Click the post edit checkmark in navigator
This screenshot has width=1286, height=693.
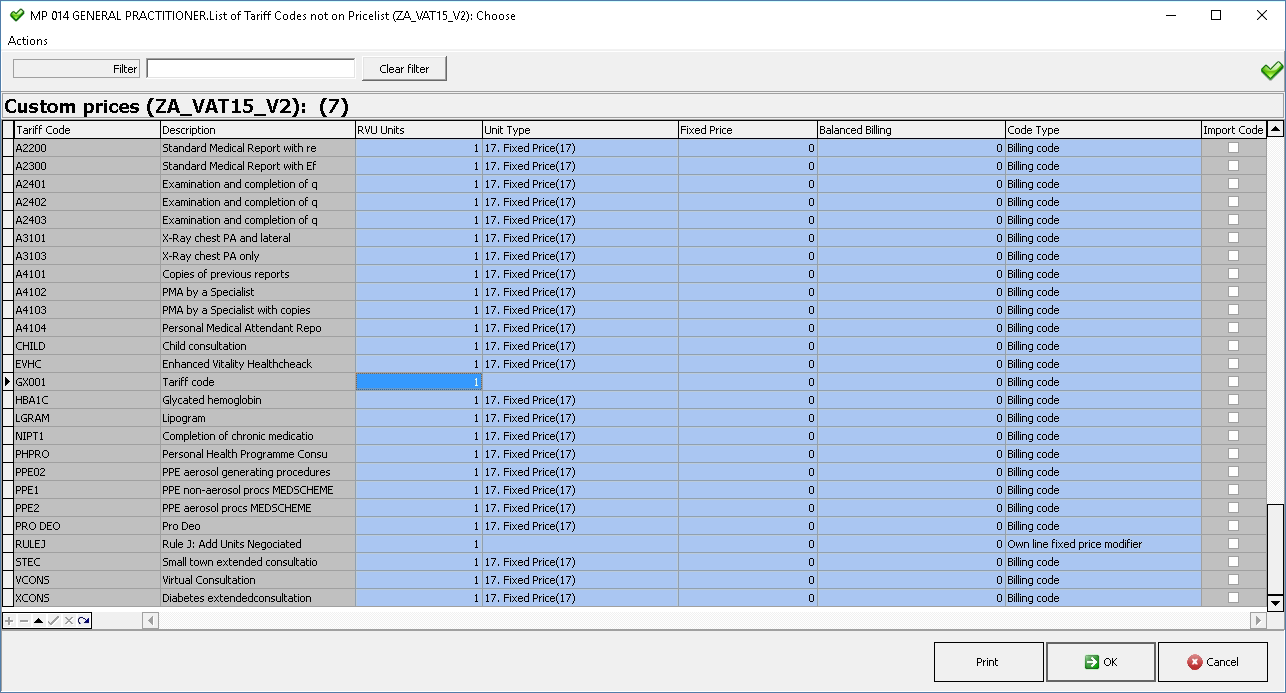click(x=53, y=621)
